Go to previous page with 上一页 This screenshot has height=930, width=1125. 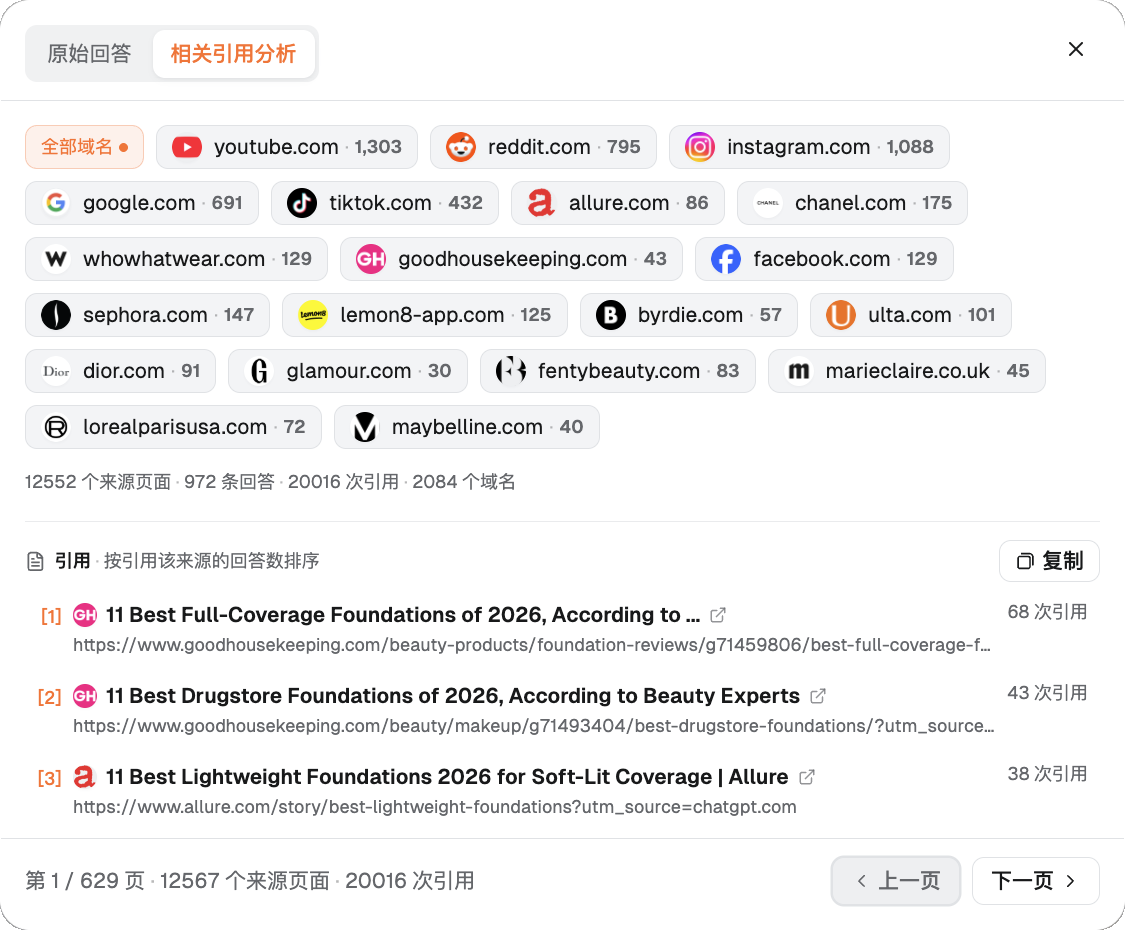tap(896, 880)
